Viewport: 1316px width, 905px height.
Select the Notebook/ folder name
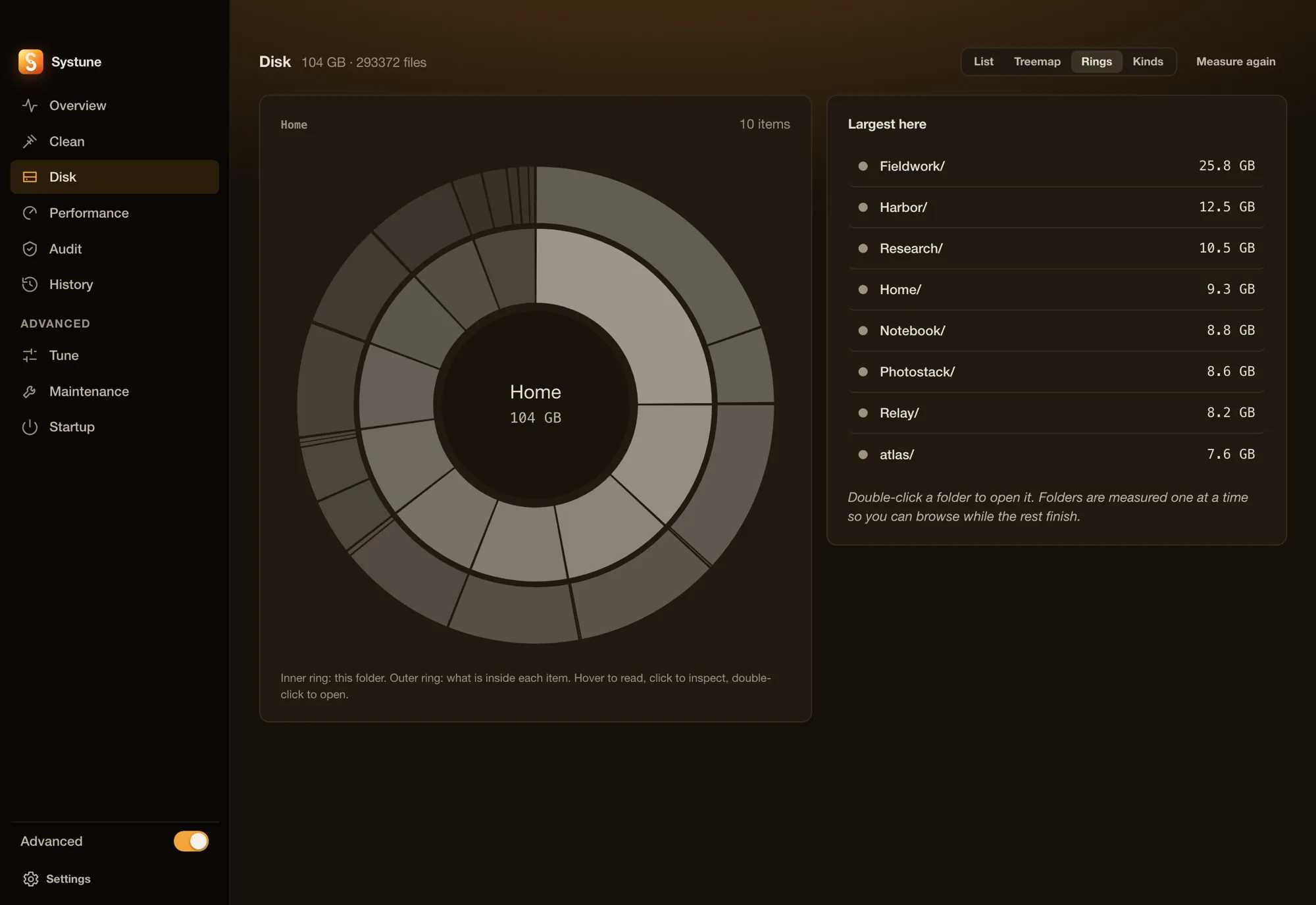coord(912,330)
